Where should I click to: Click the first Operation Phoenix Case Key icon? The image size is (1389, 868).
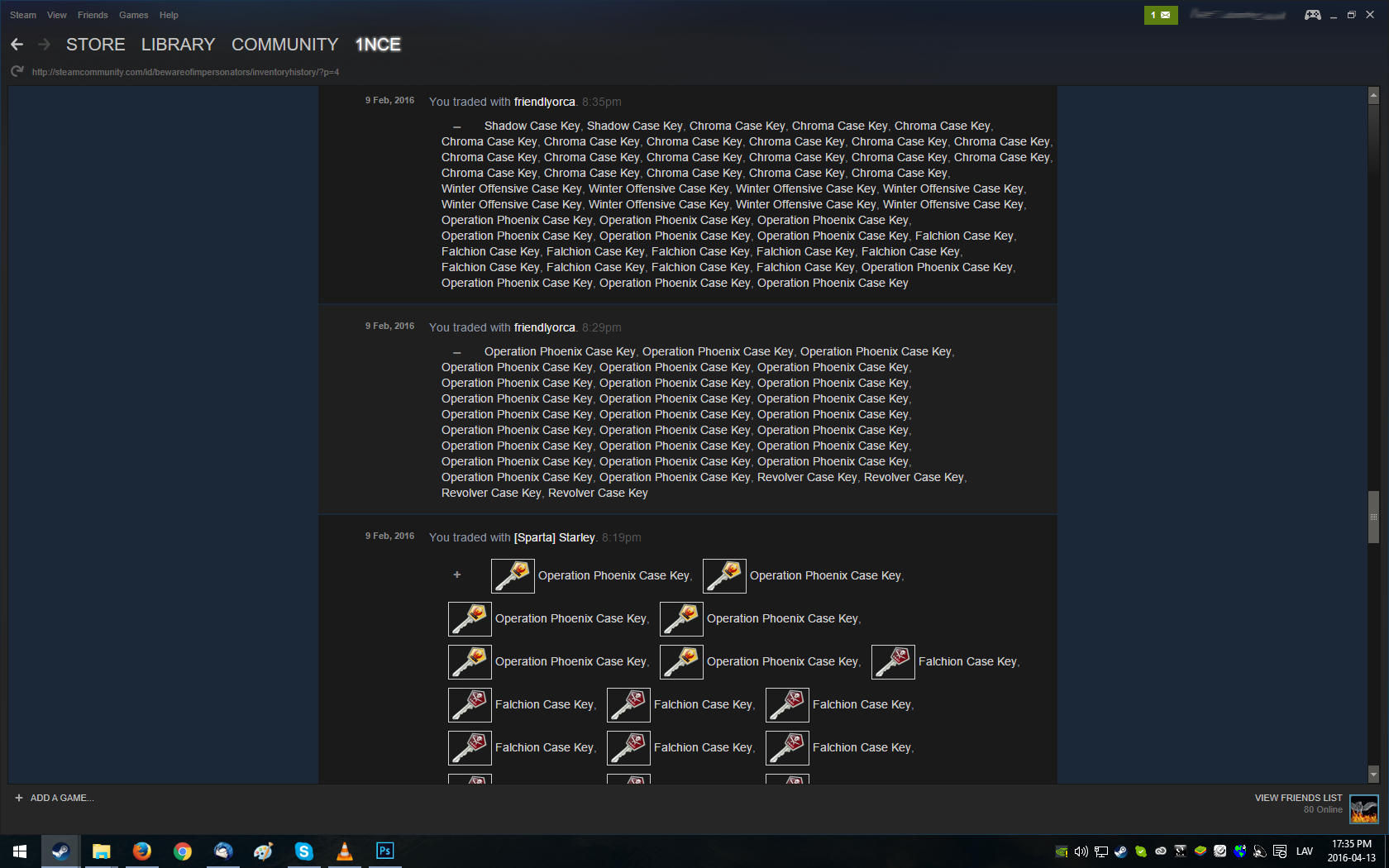tap(513, 575)
